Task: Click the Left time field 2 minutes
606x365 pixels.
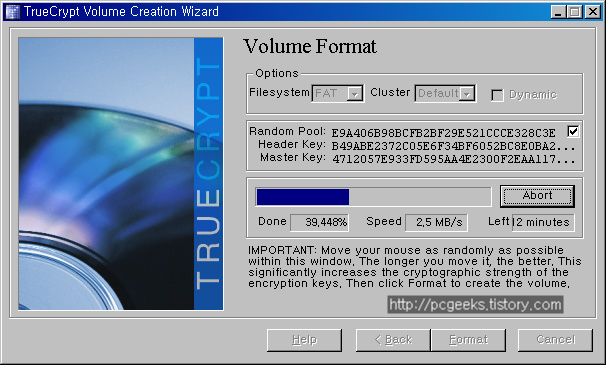Action: [543, 222]
